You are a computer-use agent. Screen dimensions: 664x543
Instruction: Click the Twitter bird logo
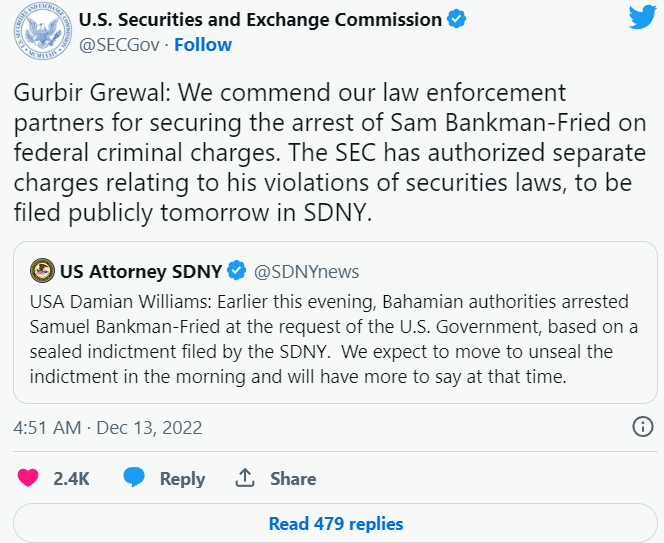coord(642,17)
